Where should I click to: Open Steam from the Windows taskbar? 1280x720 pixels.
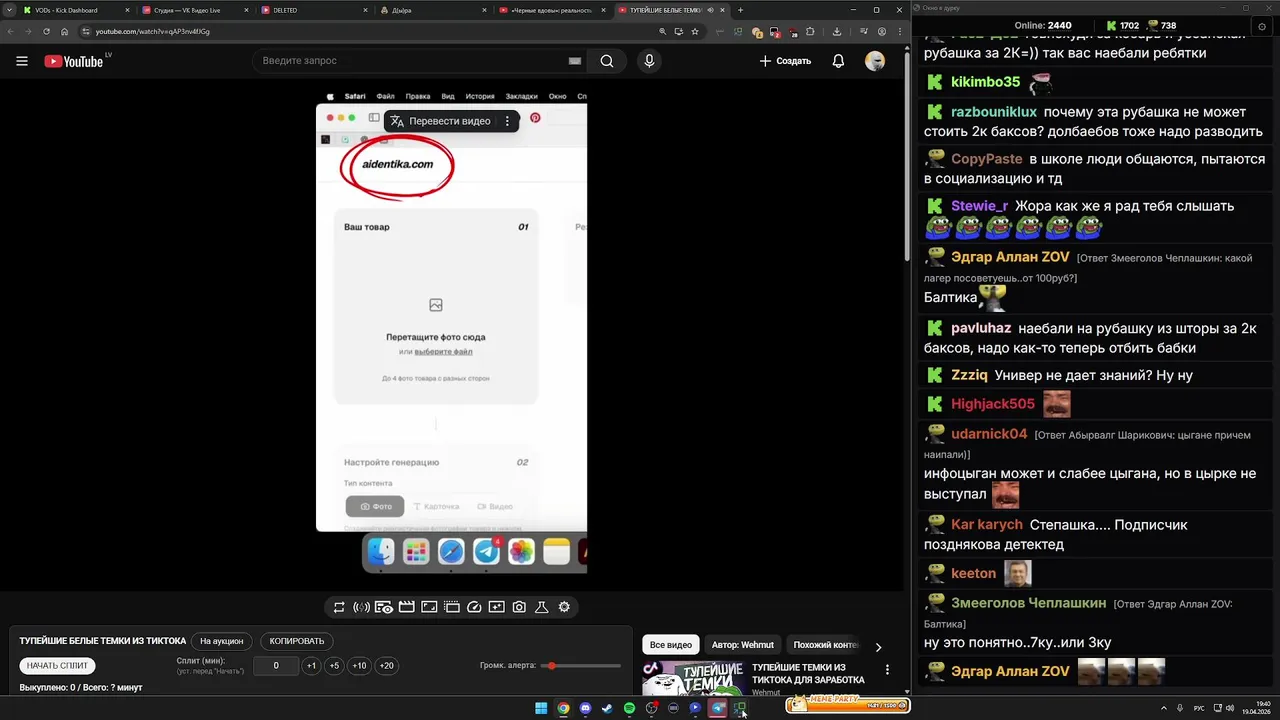(607, 708)
